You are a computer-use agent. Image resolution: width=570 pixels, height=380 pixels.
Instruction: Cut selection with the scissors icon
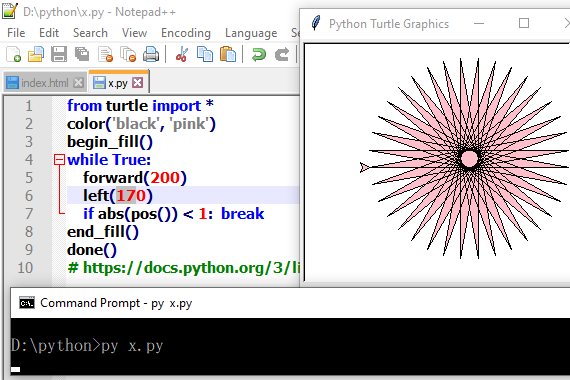[x=181, y=55]
